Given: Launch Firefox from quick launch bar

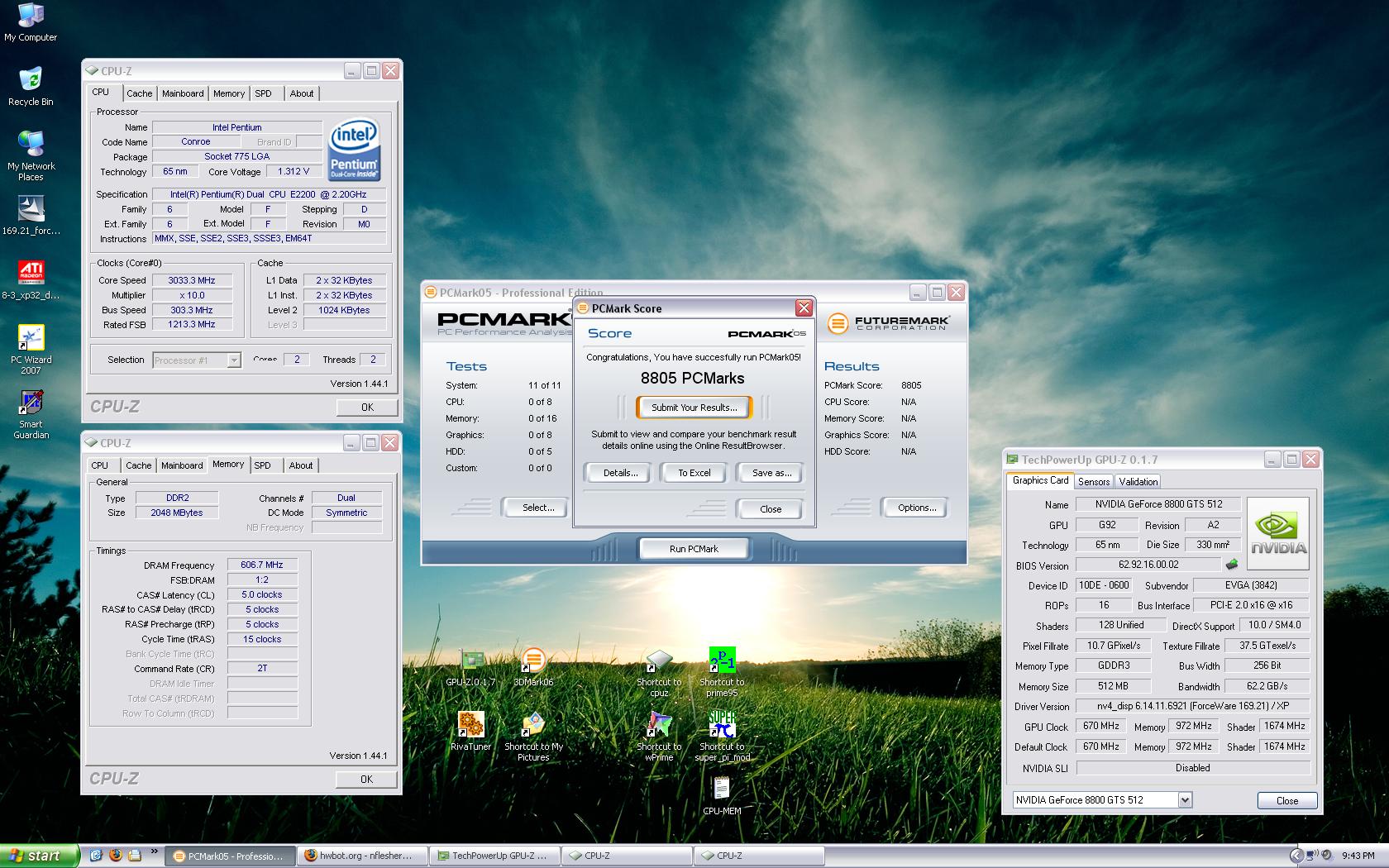Looking at the screenshot, I should click(116, 856).
